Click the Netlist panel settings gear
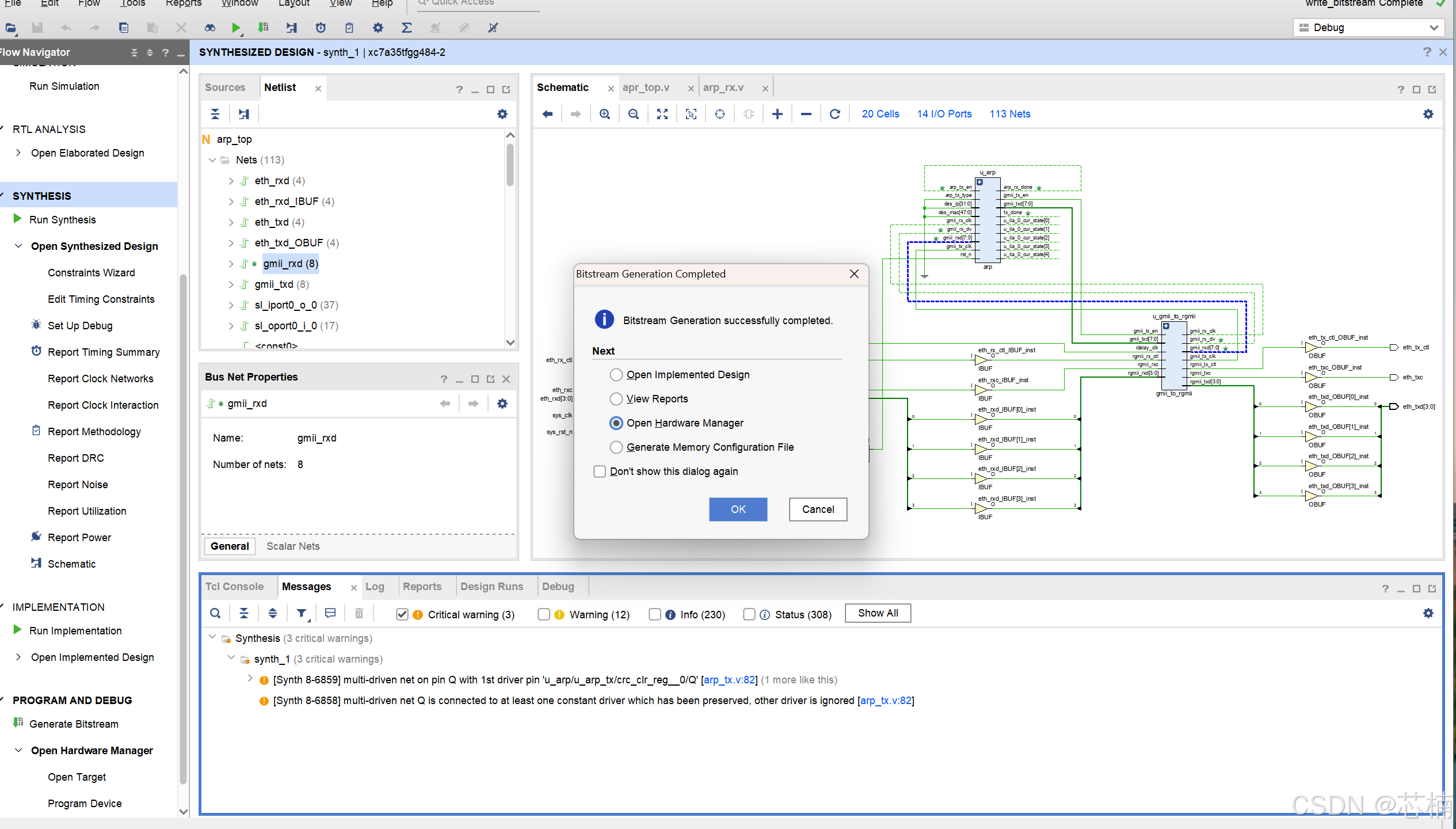The height and width of the screenshot is (829, 1456). (x=502, y=114)
